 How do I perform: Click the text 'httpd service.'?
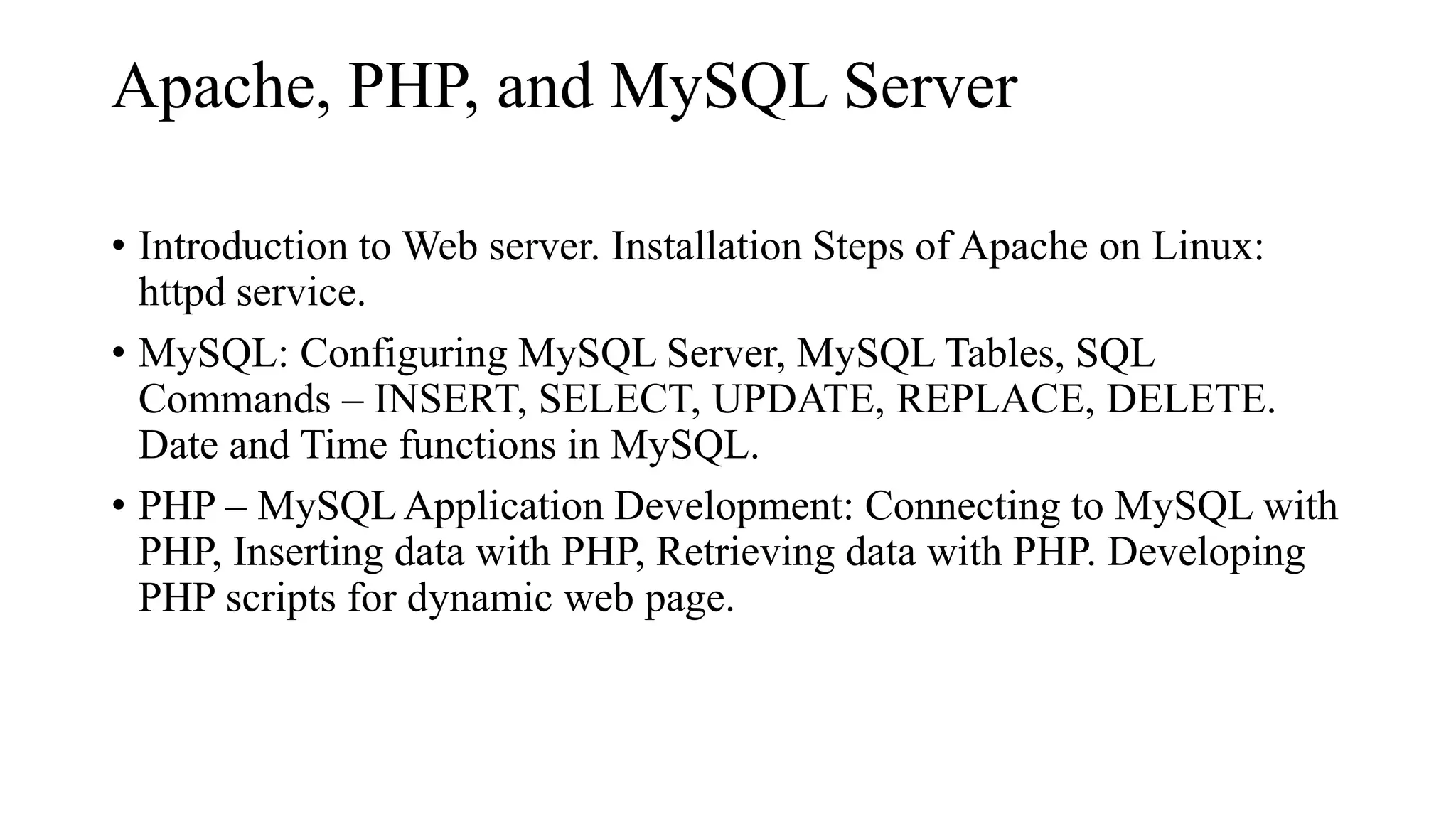tap(252, 292)
